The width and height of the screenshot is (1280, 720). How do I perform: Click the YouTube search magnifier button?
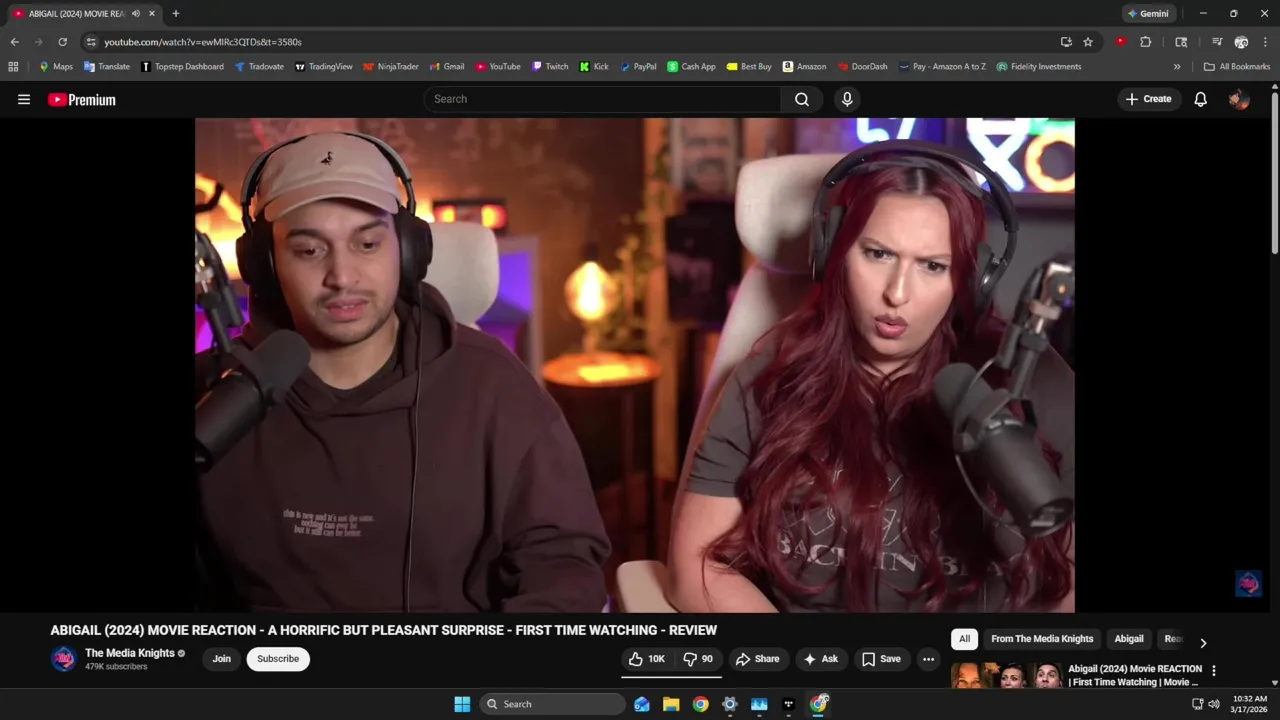tap(802, 99)
